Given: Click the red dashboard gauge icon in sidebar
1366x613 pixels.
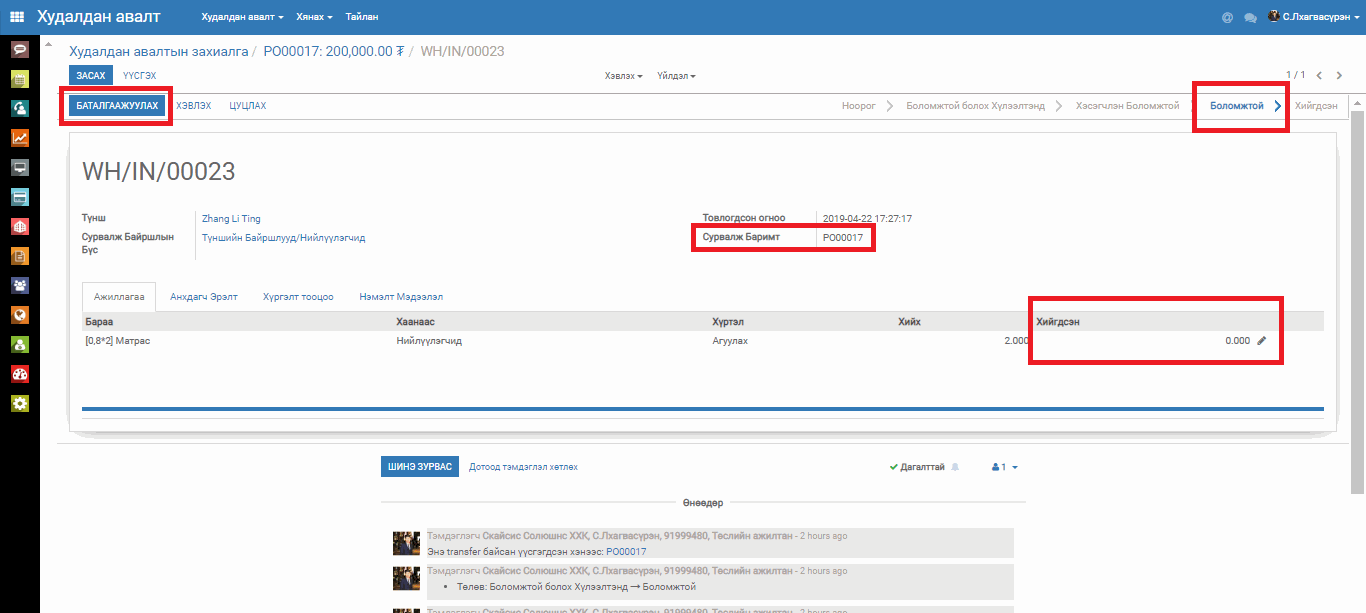Looking at the screenshot, I should click(x=19, y=374).
